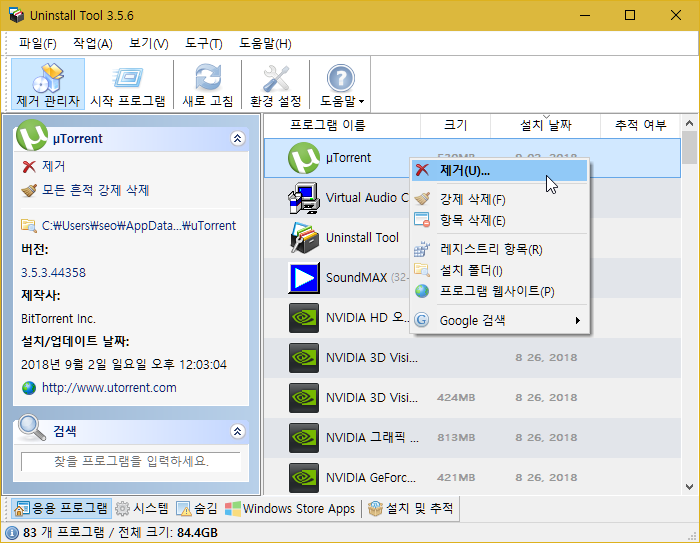The image size is (700, 543).
Task: Choose 강제 삭제(F) in the context menu
Action: [500, 199]
